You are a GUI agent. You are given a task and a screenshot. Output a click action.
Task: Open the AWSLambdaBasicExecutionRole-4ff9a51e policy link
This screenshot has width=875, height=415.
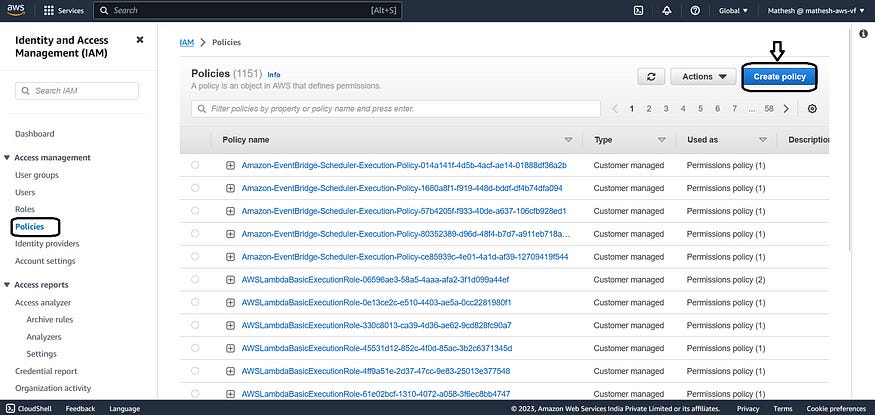(x=376, y=371)
